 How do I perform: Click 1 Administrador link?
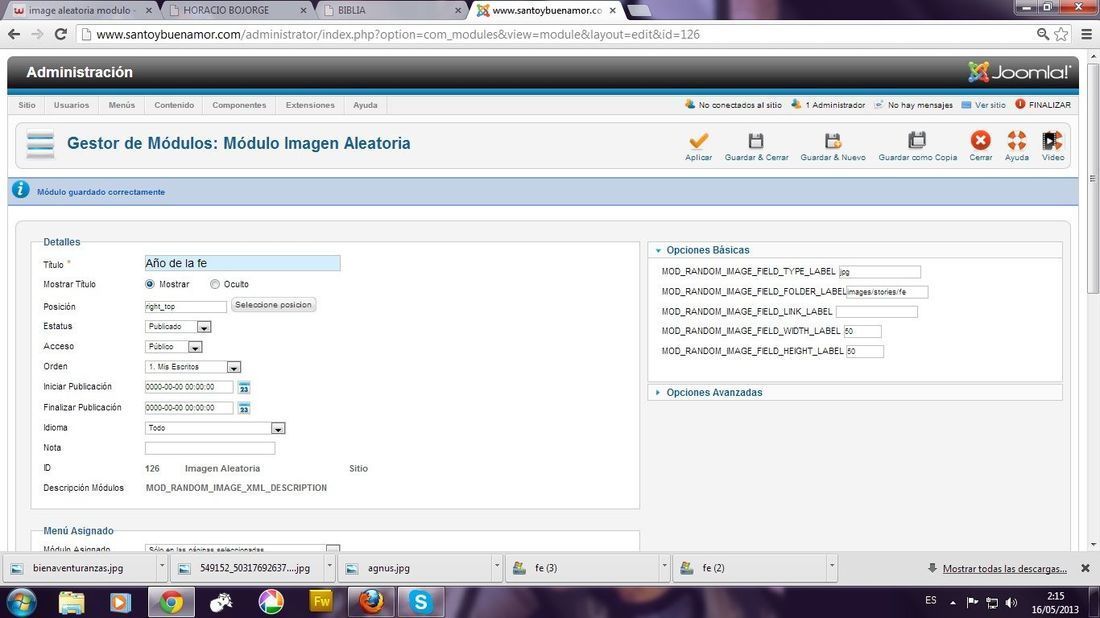[835, 105]
